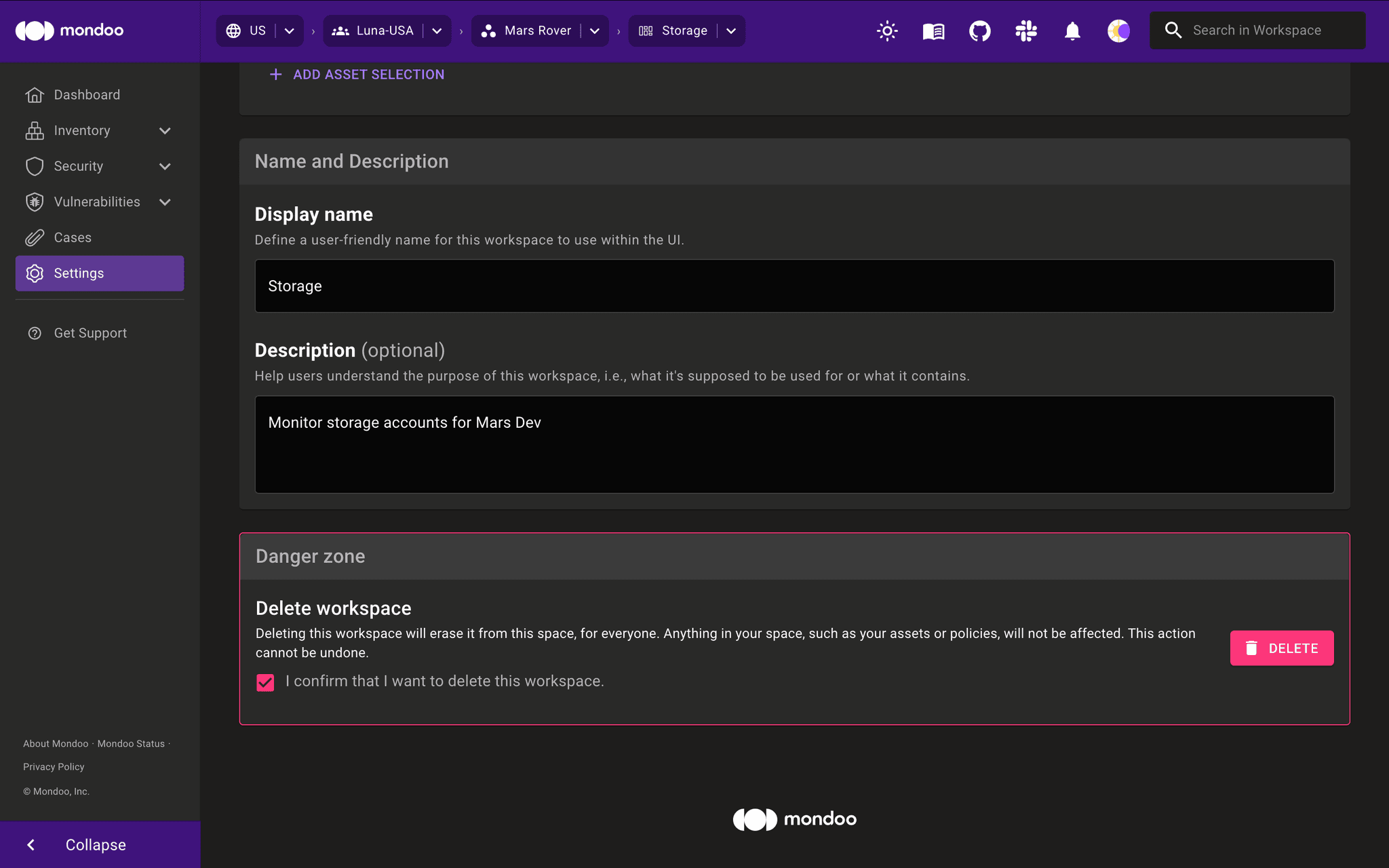
Task: Toggle the light theme sun icon
Action: coord(887,31)
